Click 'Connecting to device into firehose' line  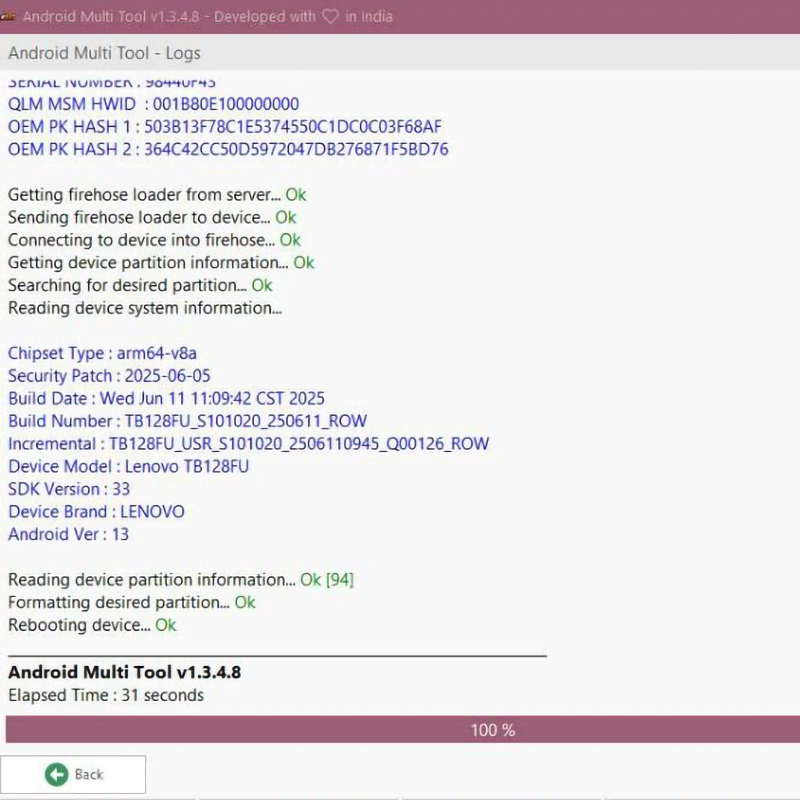coord(154,240)
